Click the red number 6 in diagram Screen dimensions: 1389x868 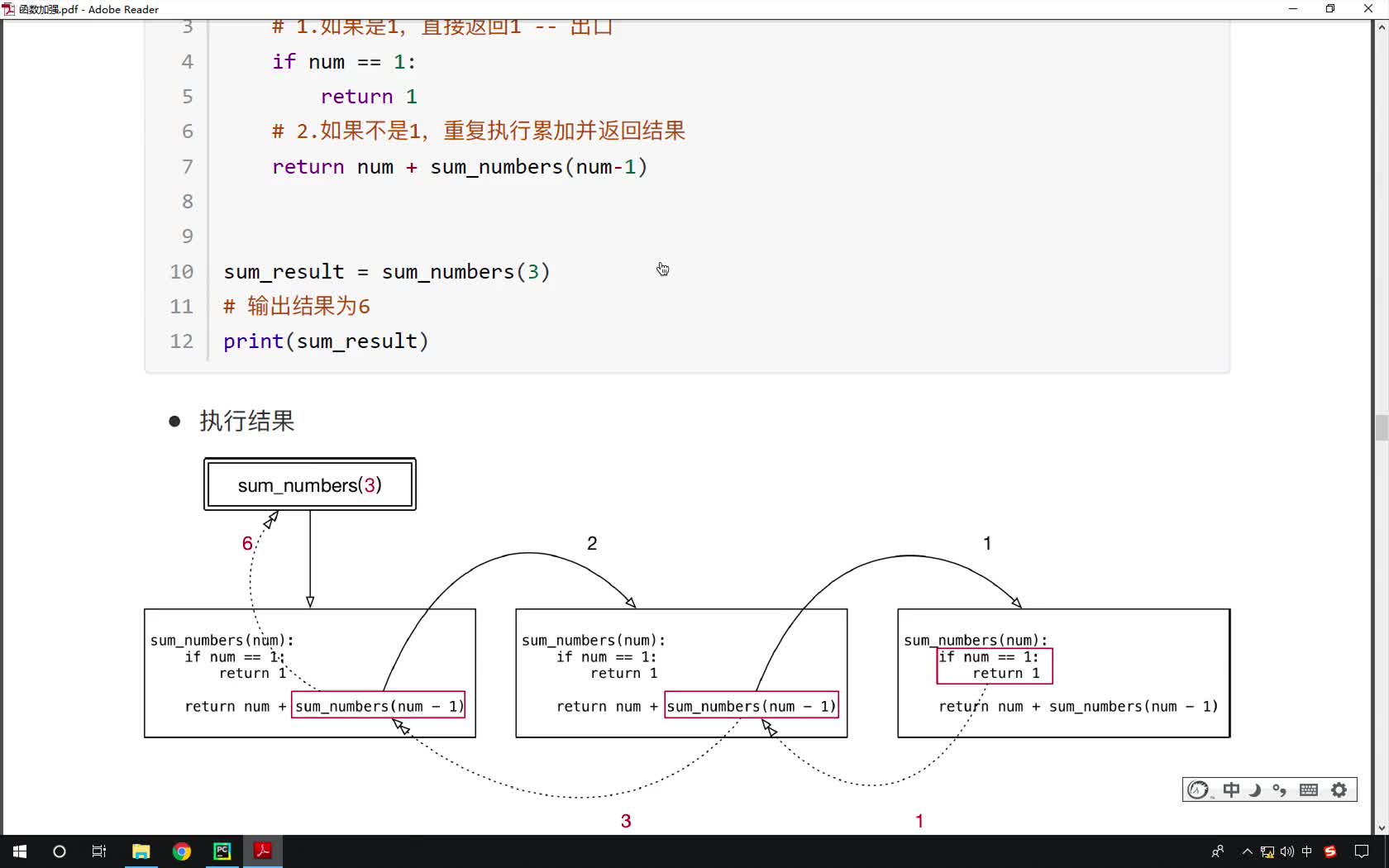click(x=247, y=543)
